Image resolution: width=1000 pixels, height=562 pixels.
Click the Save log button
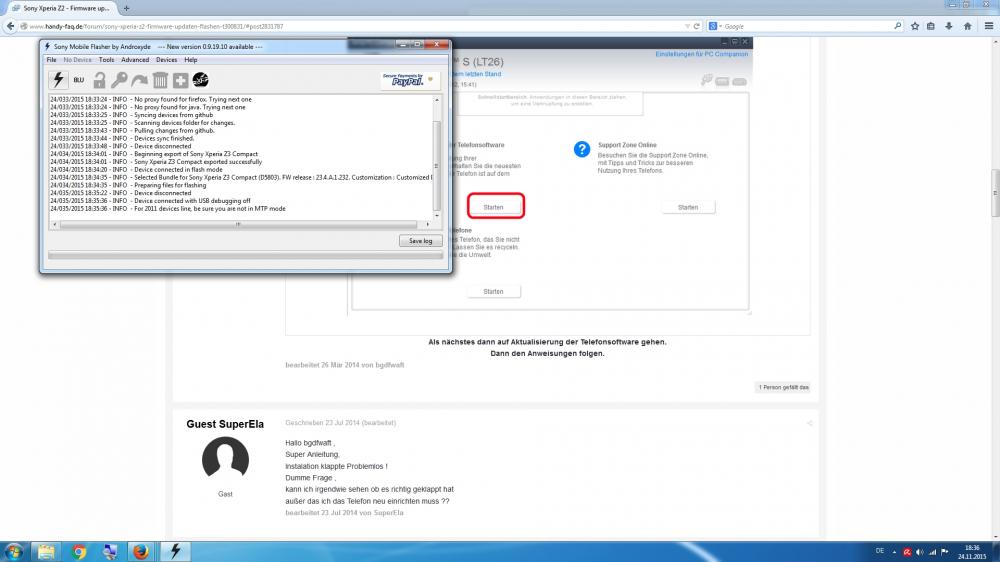(x=420, y=241)
